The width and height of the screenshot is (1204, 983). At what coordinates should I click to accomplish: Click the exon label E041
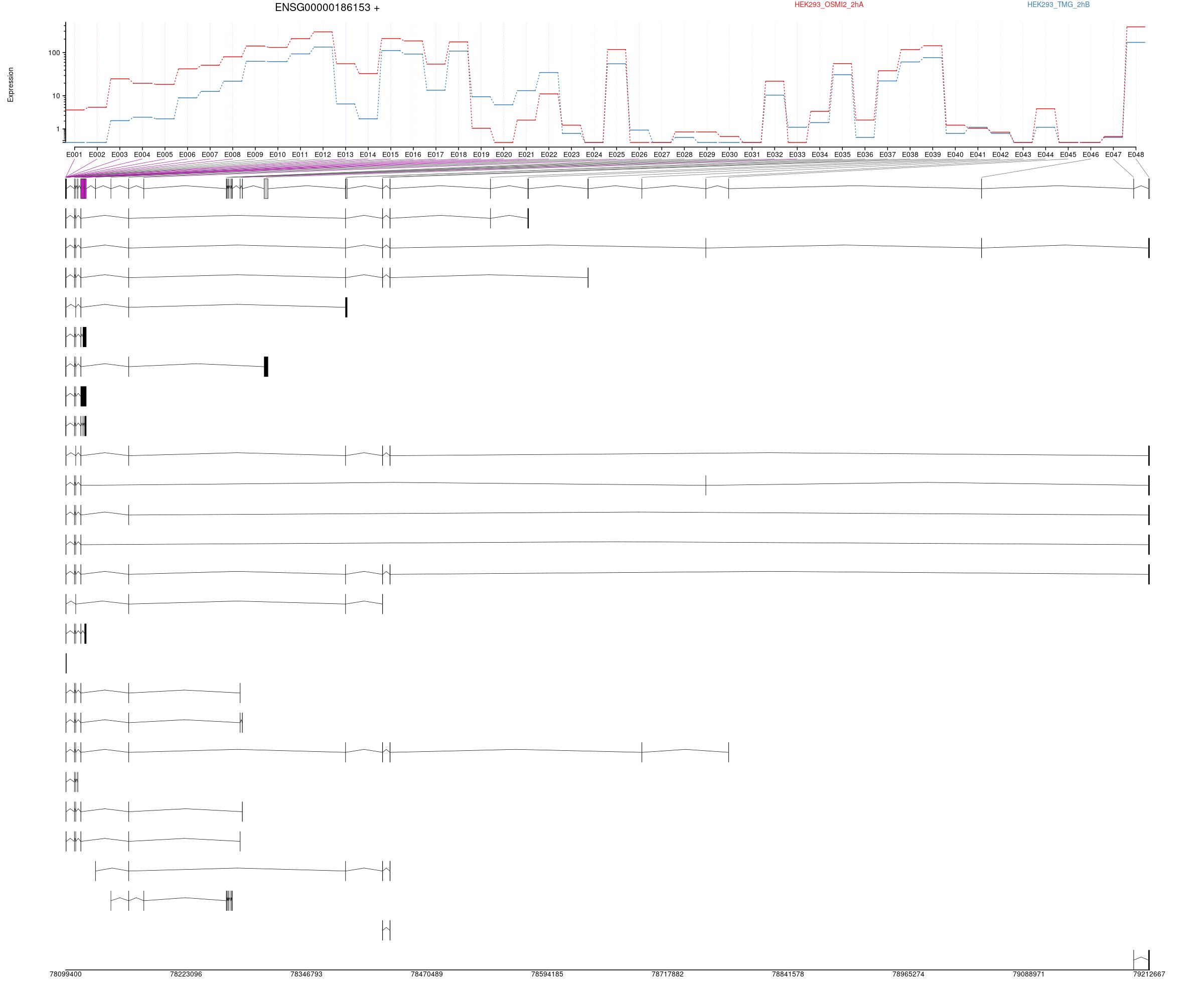(x=977, y=154)
